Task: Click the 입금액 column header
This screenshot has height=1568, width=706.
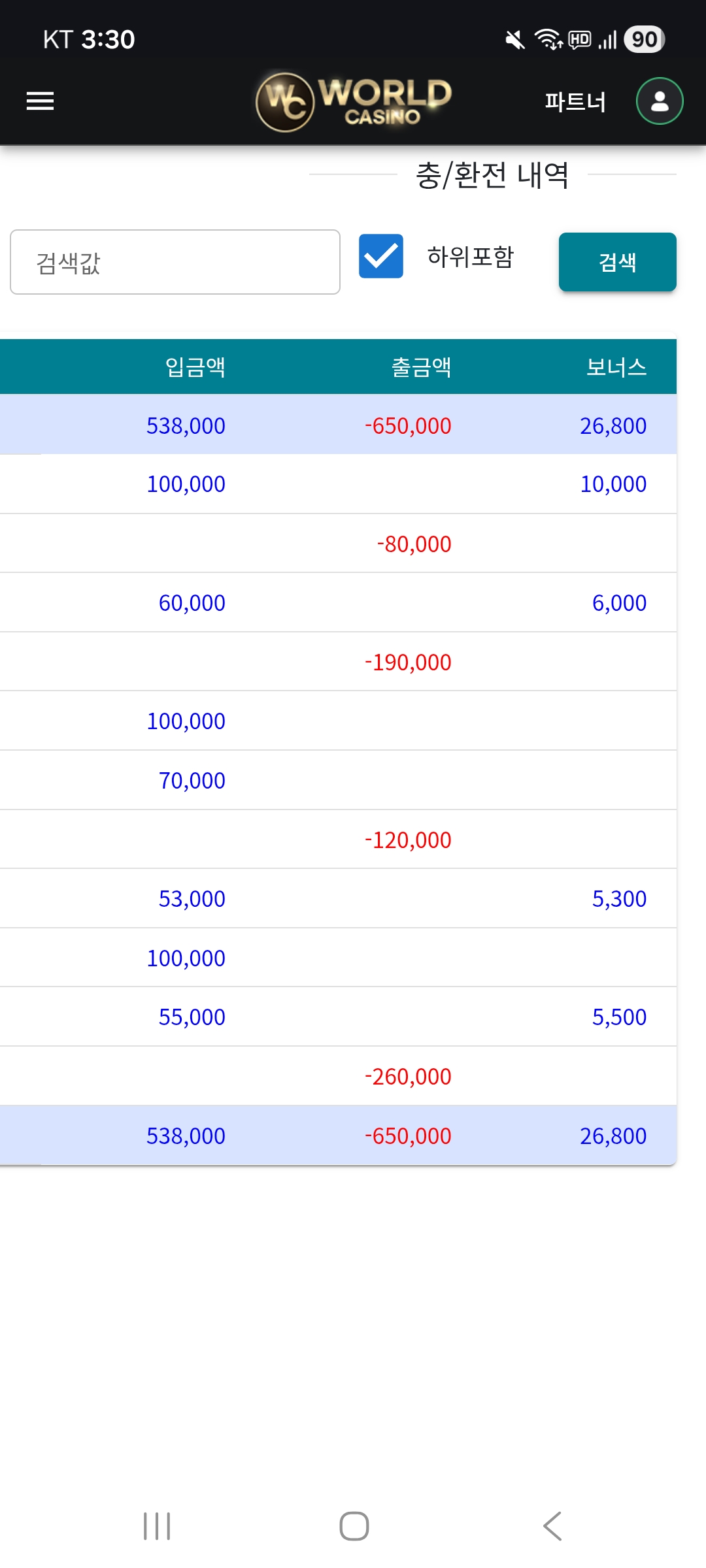Action: point(195,367)
